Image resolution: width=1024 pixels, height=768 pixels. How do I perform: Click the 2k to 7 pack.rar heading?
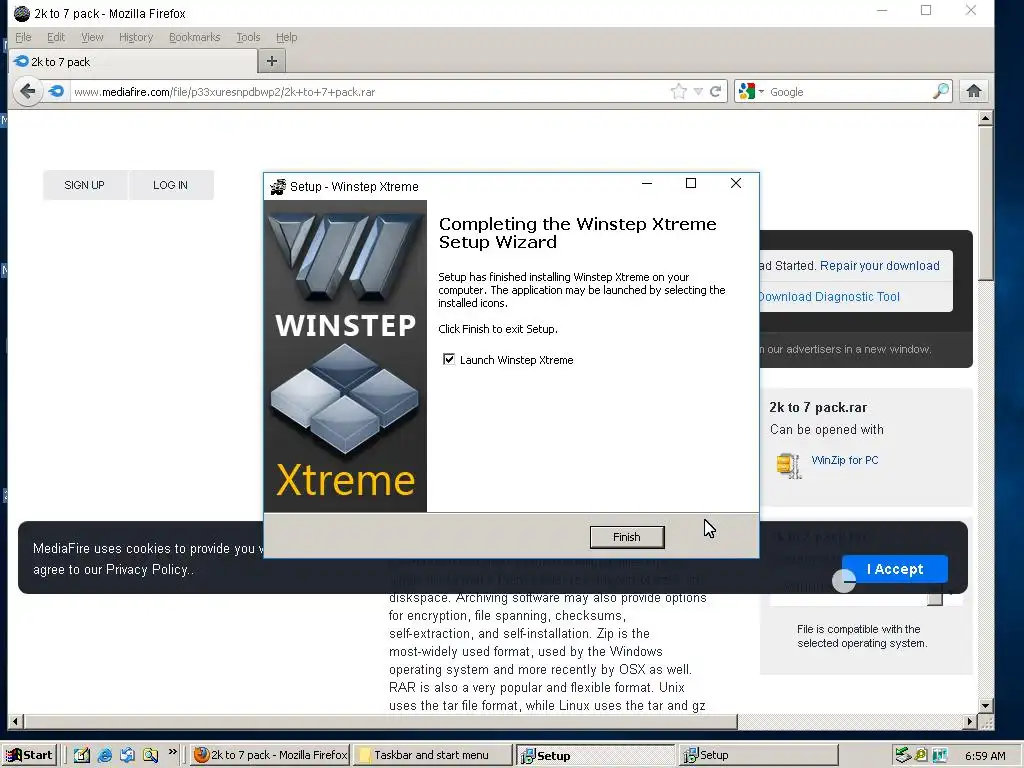[818, 408]
